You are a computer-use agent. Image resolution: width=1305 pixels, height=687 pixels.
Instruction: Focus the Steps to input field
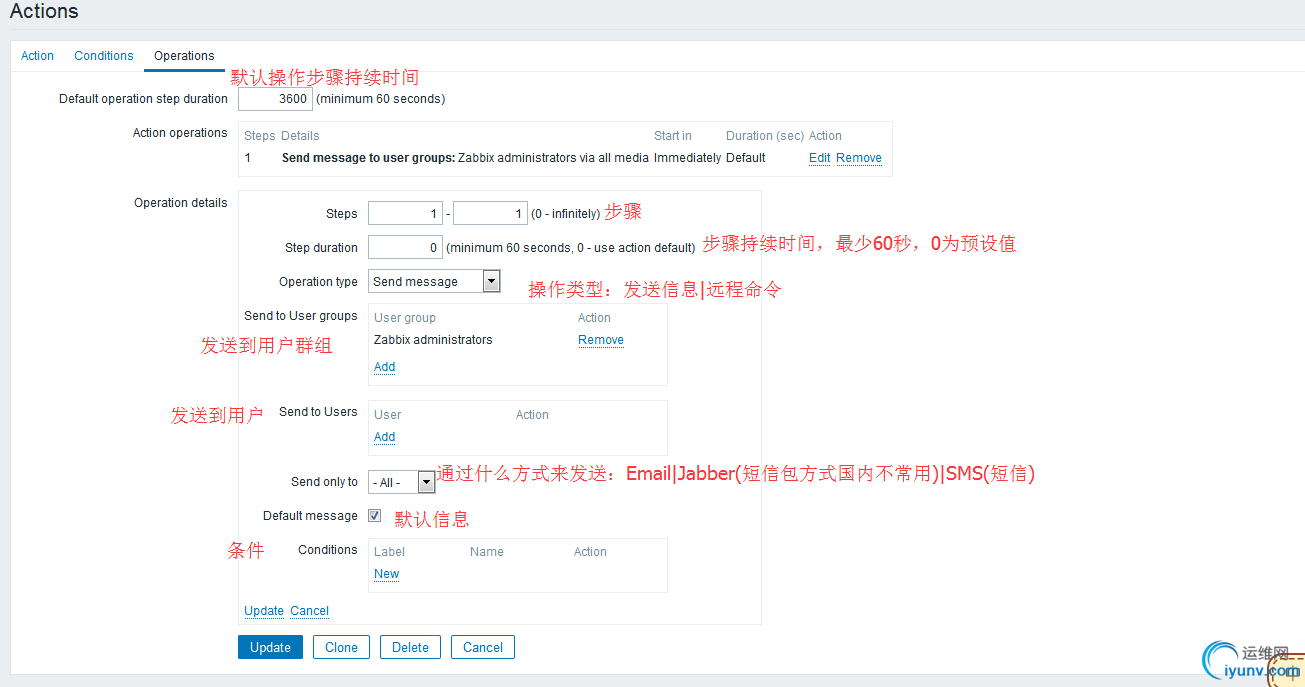[x=490, y=214]
